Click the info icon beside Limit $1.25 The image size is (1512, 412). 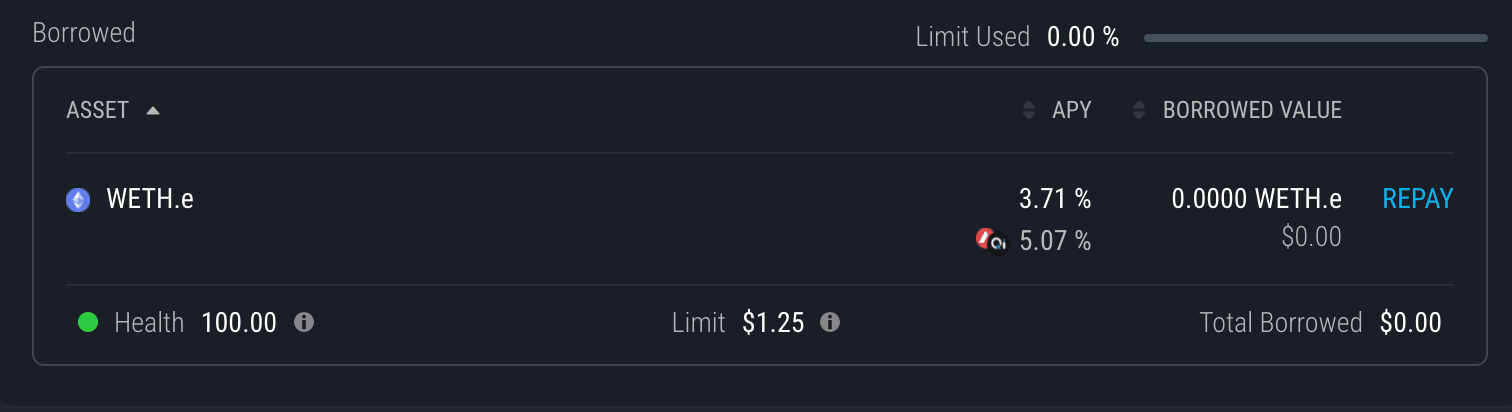(830, 323)
